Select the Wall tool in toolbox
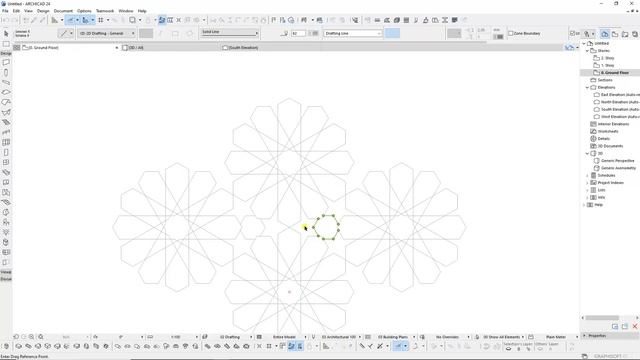Image resolution: width=640 pixels, height=360 pixels. tap(6, 62)
